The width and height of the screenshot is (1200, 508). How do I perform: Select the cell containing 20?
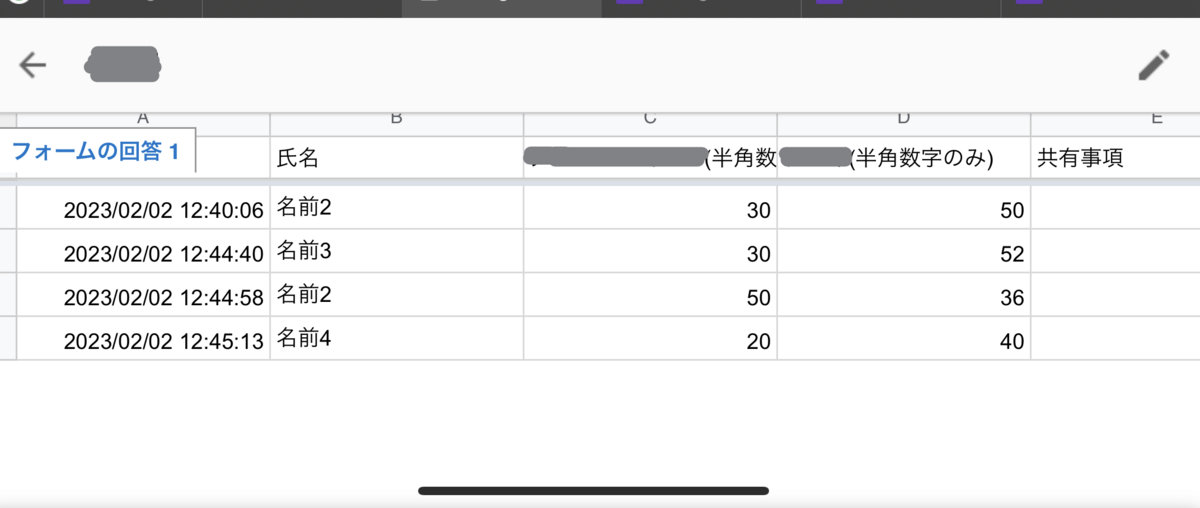[650, 339]
